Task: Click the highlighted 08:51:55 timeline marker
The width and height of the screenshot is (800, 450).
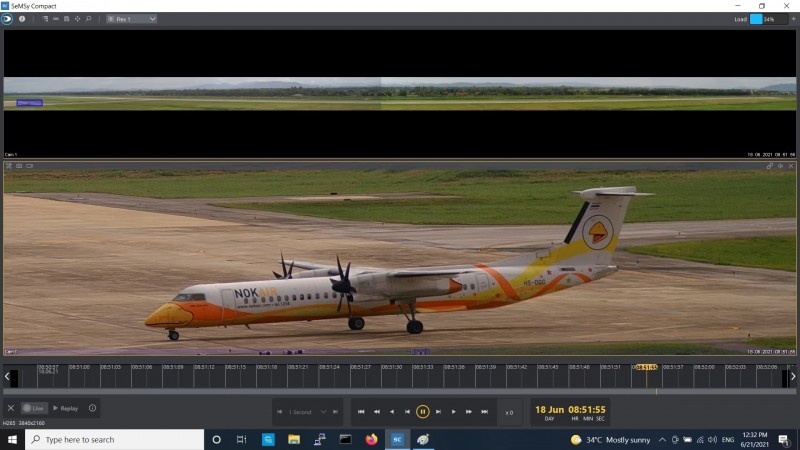Action: (646, 367)
